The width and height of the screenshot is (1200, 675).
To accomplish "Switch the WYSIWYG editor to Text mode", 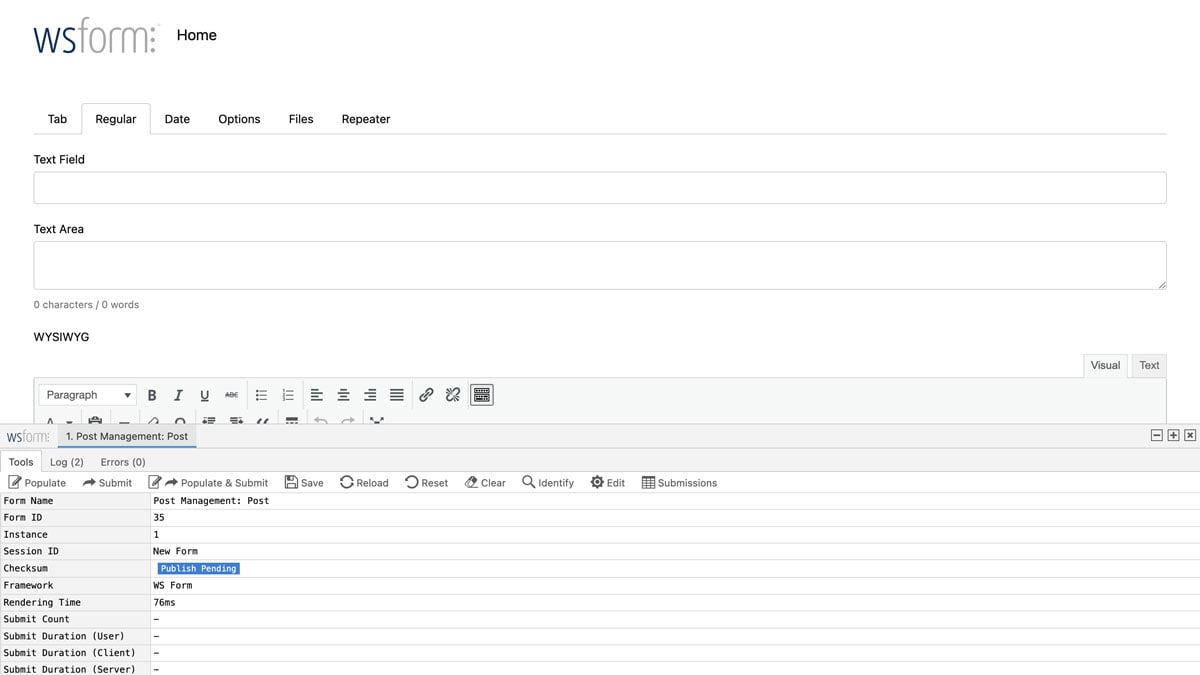I will pos(1148,365).
